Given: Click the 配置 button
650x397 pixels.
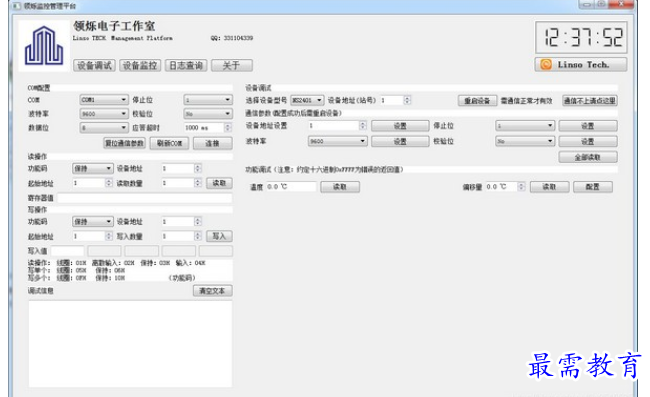Looking at the screenshot, I should (593, 187).
